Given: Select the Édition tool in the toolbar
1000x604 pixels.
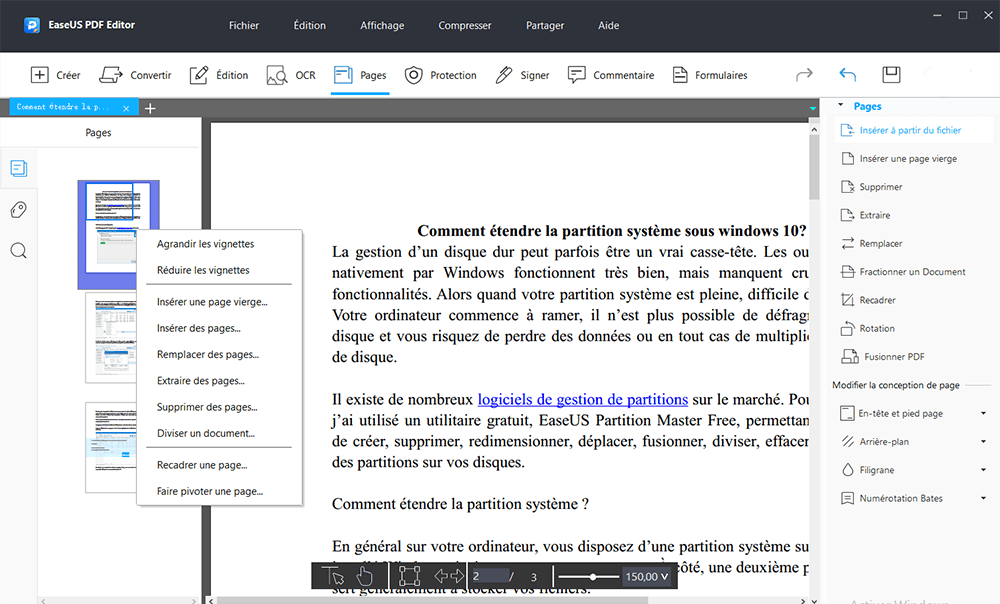Looking at the screenshot, I should (219, 75).
